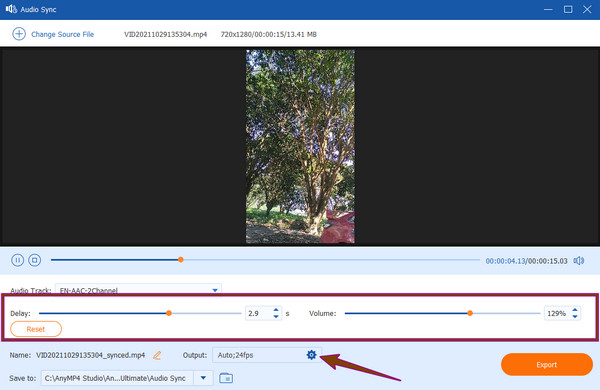Click the Volume slider handle
The width and height of the screenshot is (600, 390).
tap(470, 313)
